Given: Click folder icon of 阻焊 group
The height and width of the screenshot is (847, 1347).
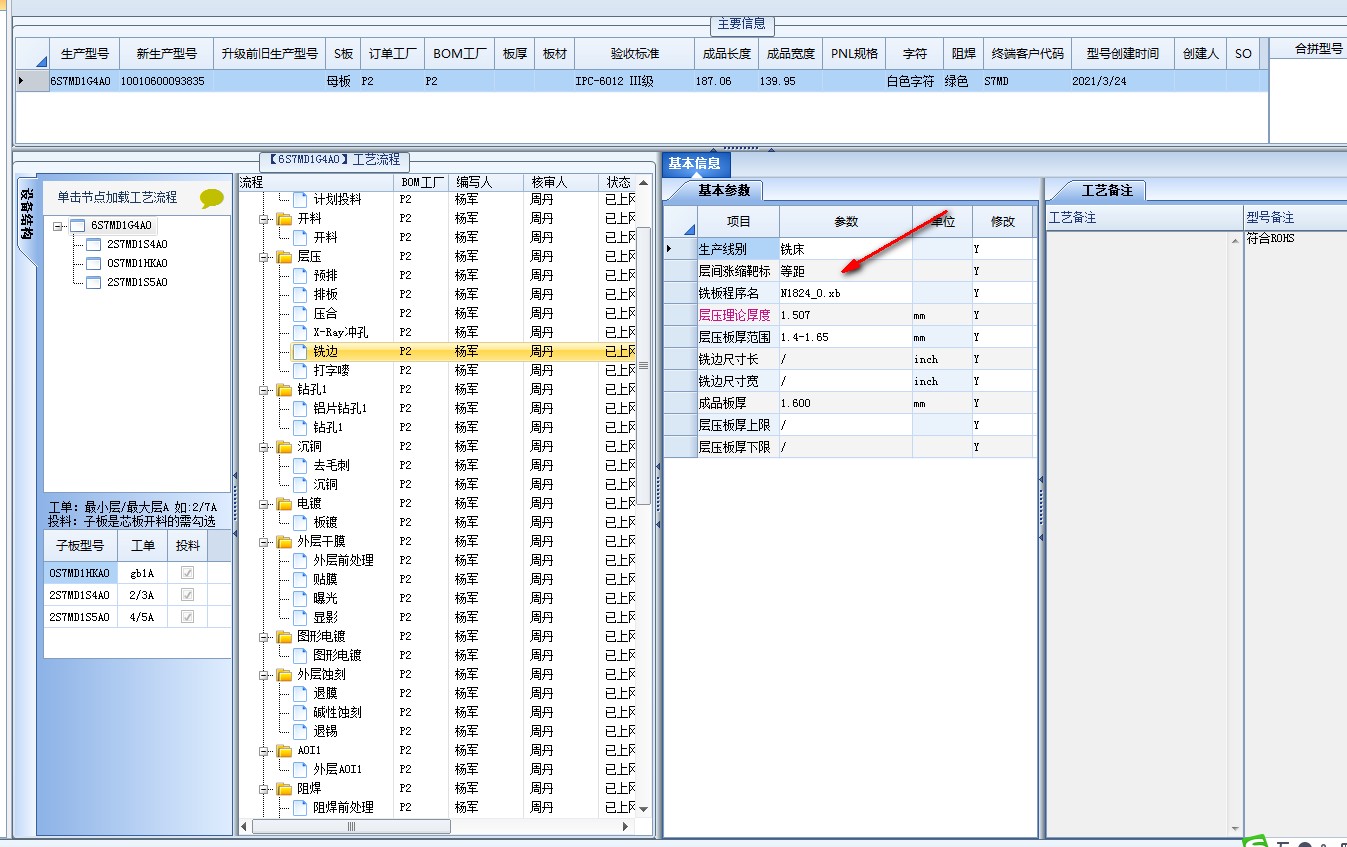Looking at the screenshot, I should 284,789.
